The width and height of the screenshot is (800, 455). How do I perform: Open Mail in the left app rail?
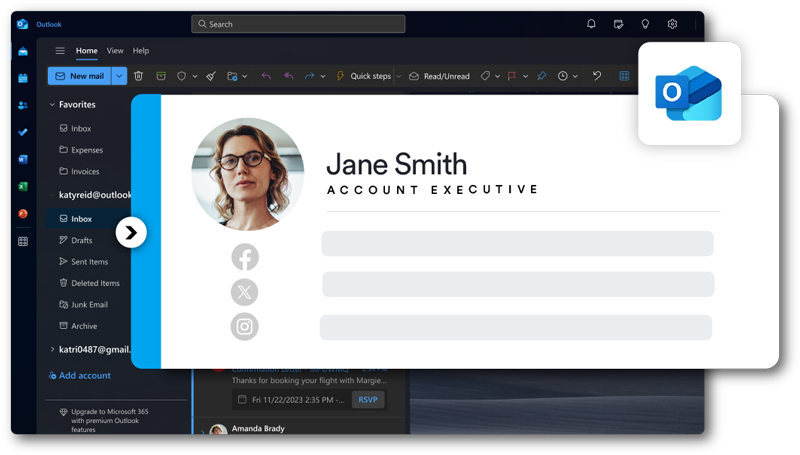[23, 52]
